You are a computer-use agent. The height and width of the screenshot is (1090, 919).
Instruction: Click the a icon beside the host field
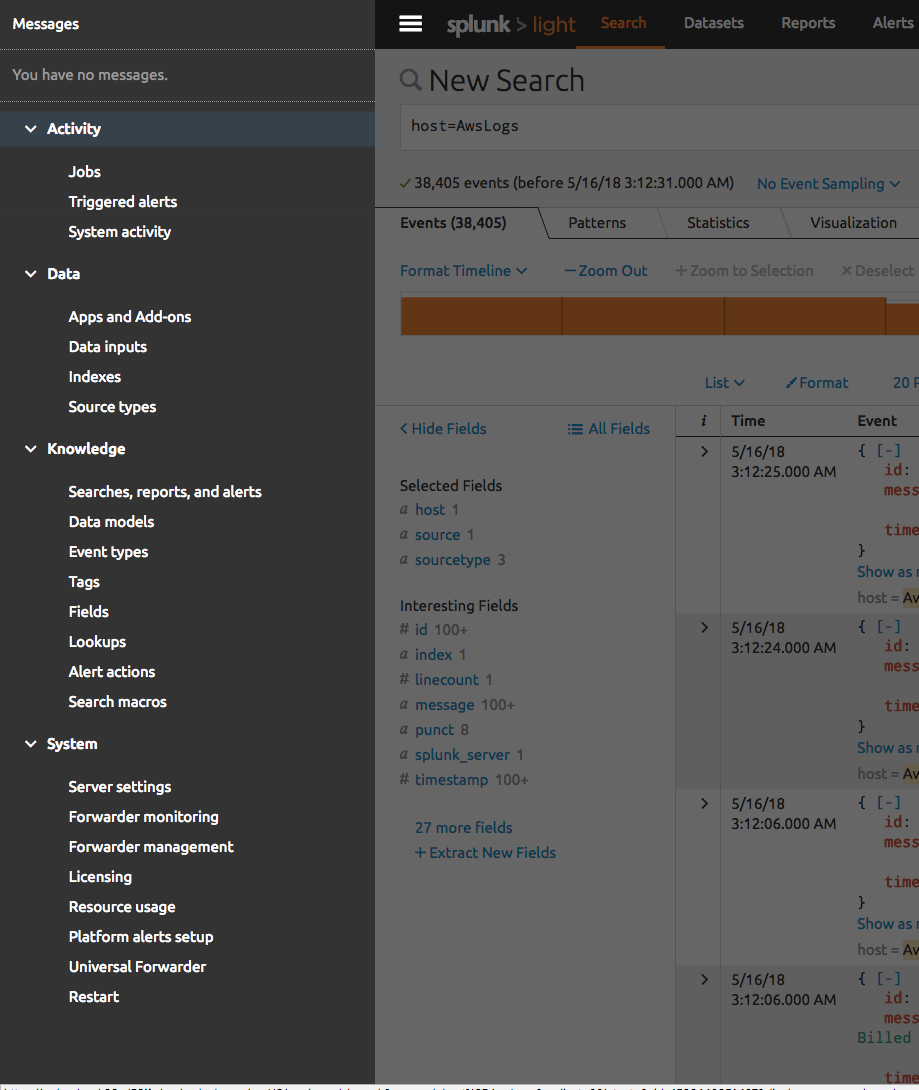[x=406, y=509]
